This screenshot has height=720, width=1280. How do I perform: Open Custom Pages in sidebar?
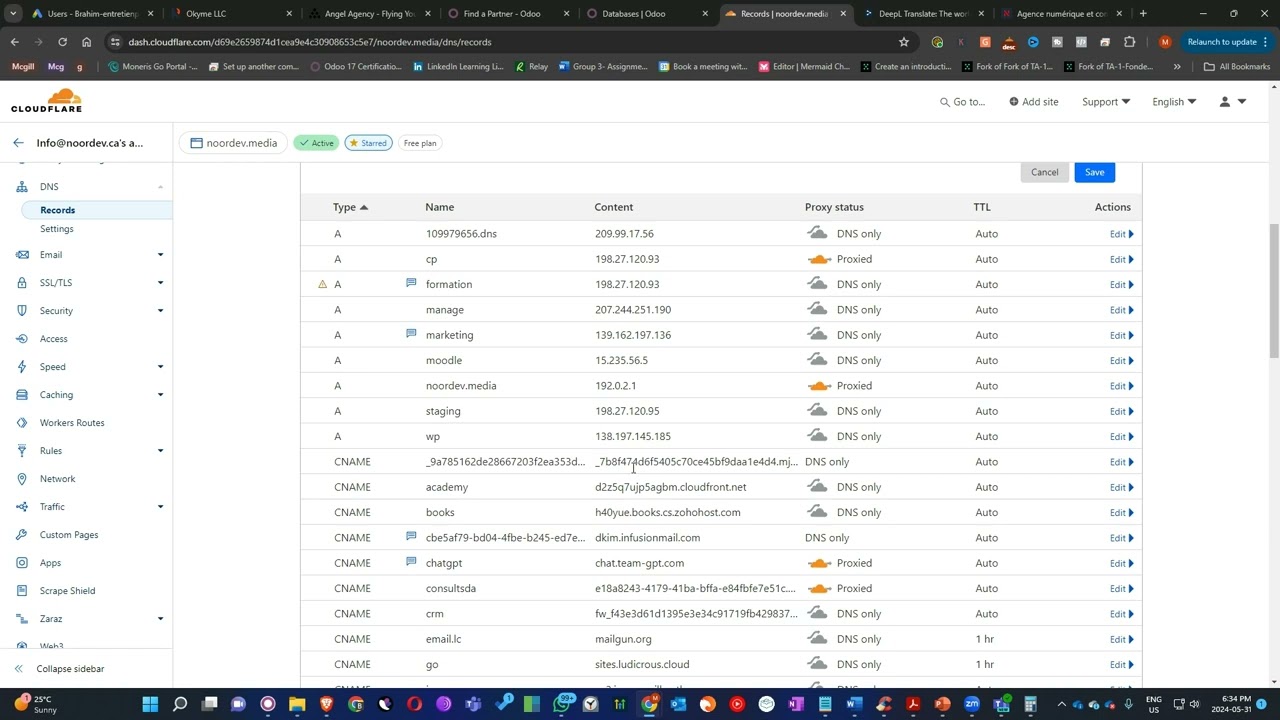[x=69, y=535]
